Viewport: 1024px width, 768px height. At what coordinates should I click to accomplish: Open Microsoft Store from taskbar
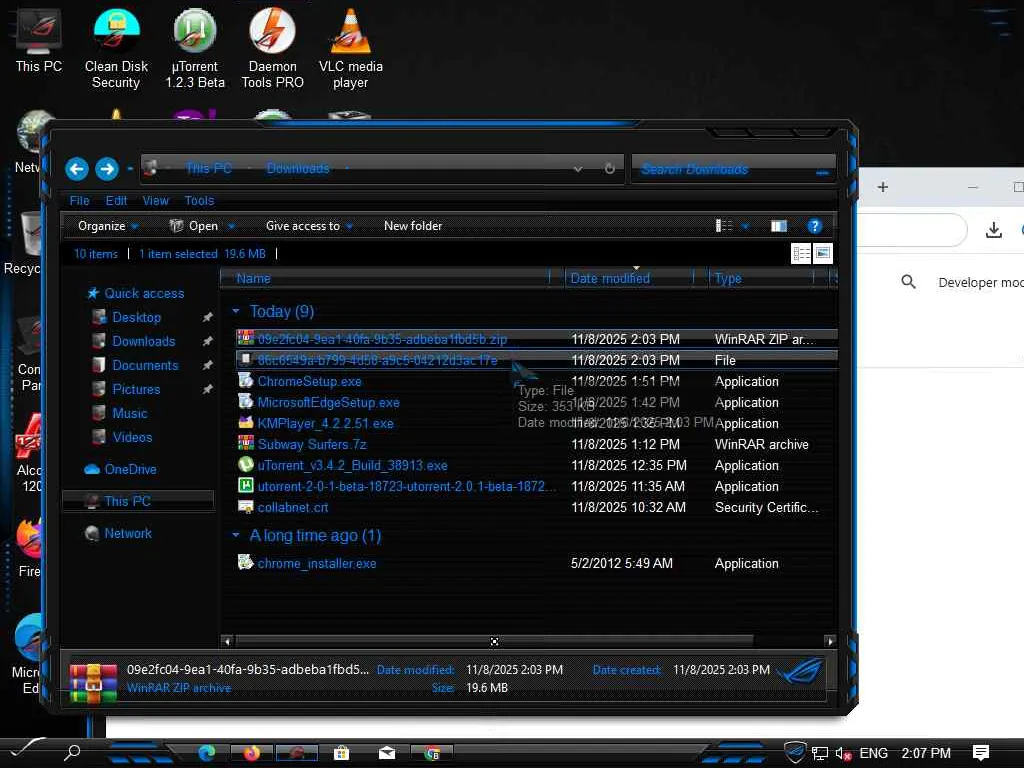point(342,753)
